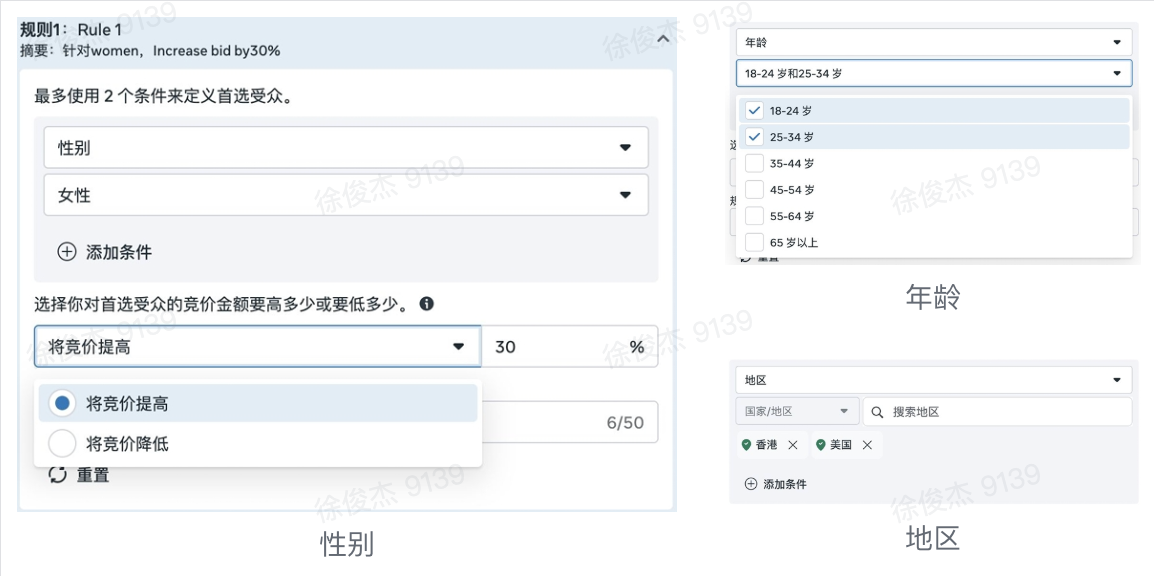Check the 35-44 岁 age checkbox

click(755, 163)
